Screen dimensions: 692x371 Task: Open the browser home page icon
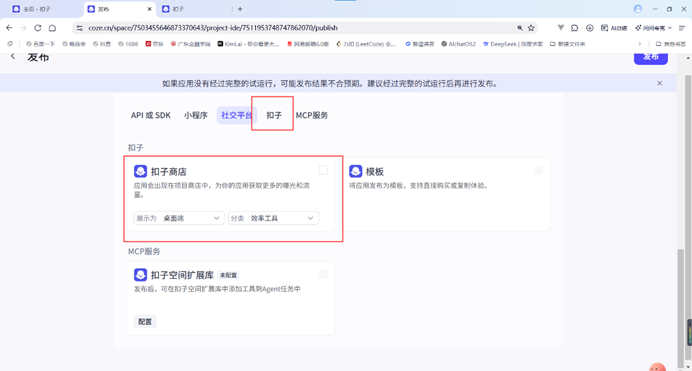pos(53,28)
